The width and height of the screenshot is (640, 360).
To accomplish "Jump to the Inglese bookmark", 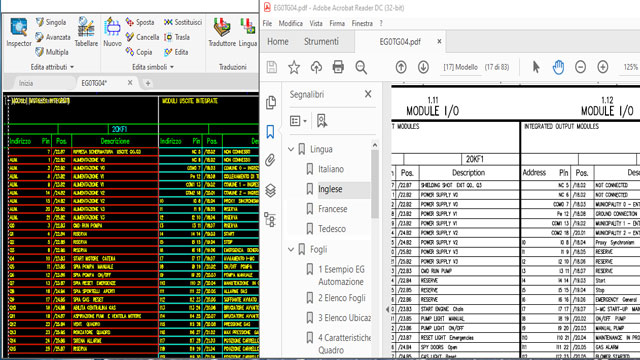I will tap(330, 189).
